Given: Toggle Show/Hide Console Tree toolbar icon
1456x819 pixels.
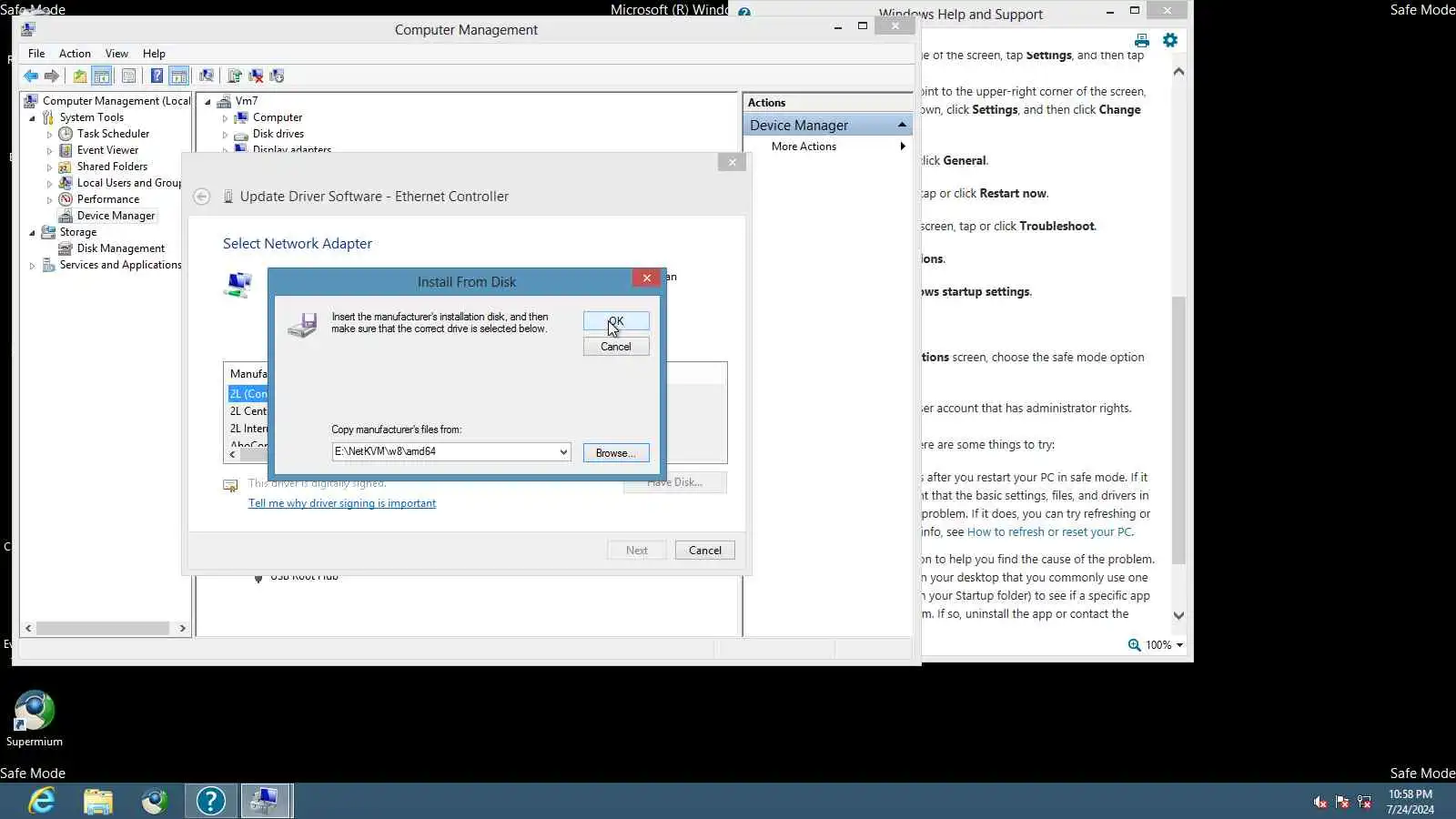Looking at the screenshot, I should 102,76.
